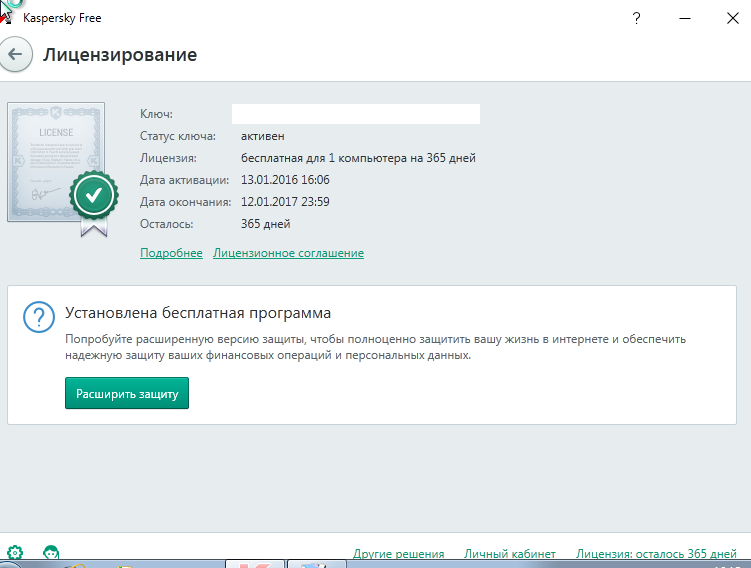751x568 pixels.
Task: Click the Лицензирование page heading
Action: pyautogui.click(x=120, y=55)
